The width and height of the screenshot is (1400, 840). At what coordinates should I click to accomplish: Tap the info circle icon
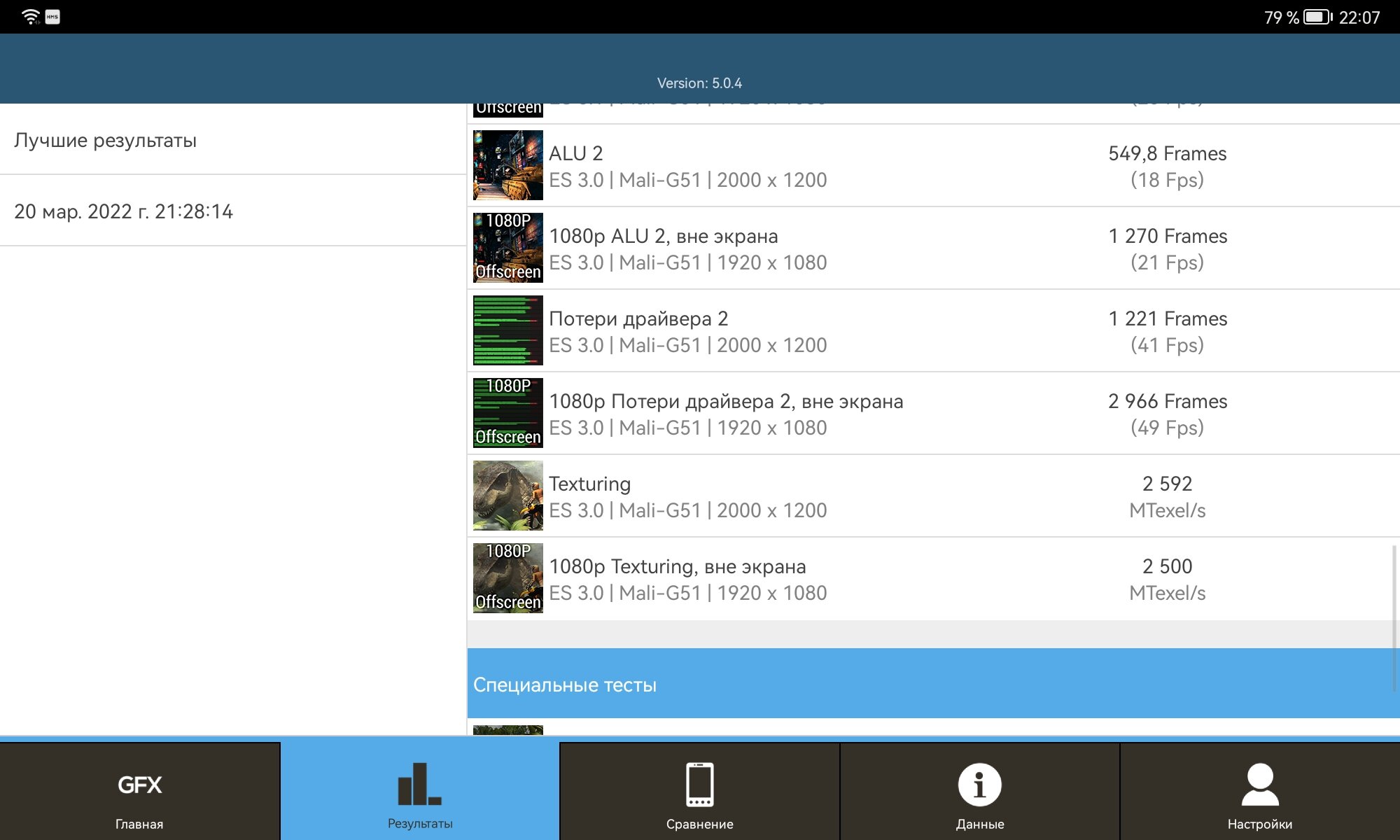(980, 784)
